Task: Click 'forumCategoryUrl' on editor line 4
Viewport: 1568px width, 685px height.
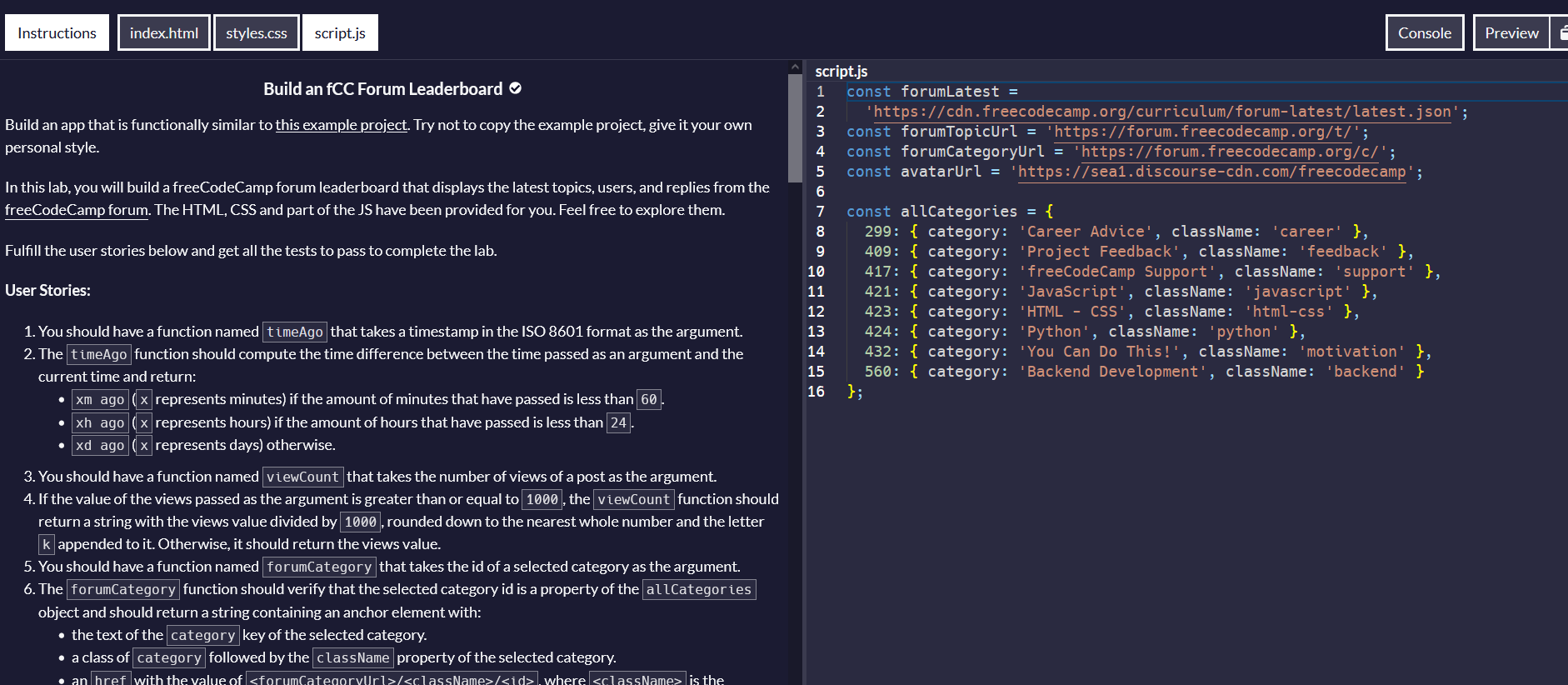Action: (972, 152)
